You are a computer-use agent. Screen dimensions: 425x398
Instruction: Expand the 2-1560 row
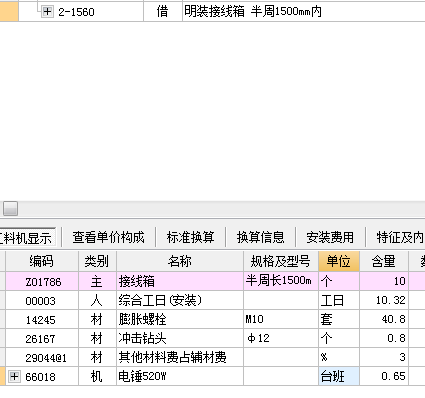tap(47, 12)
